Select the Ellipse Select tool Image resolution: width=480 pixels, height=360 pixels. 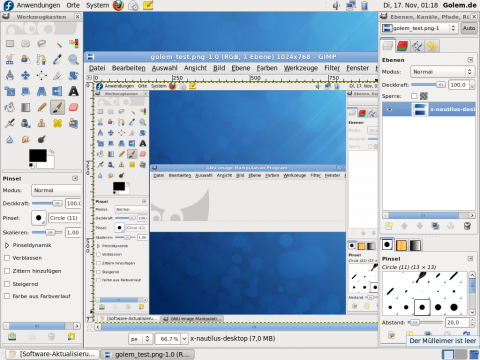tap(26, 43)
